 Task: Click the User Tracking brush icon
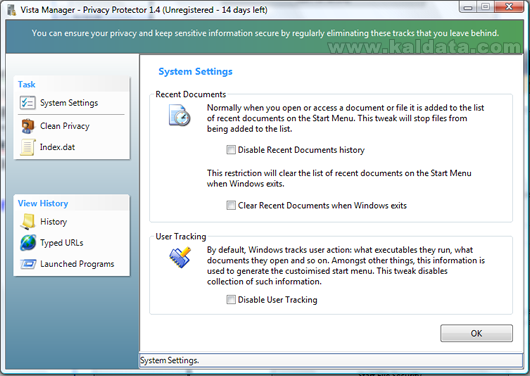point(180,258)
